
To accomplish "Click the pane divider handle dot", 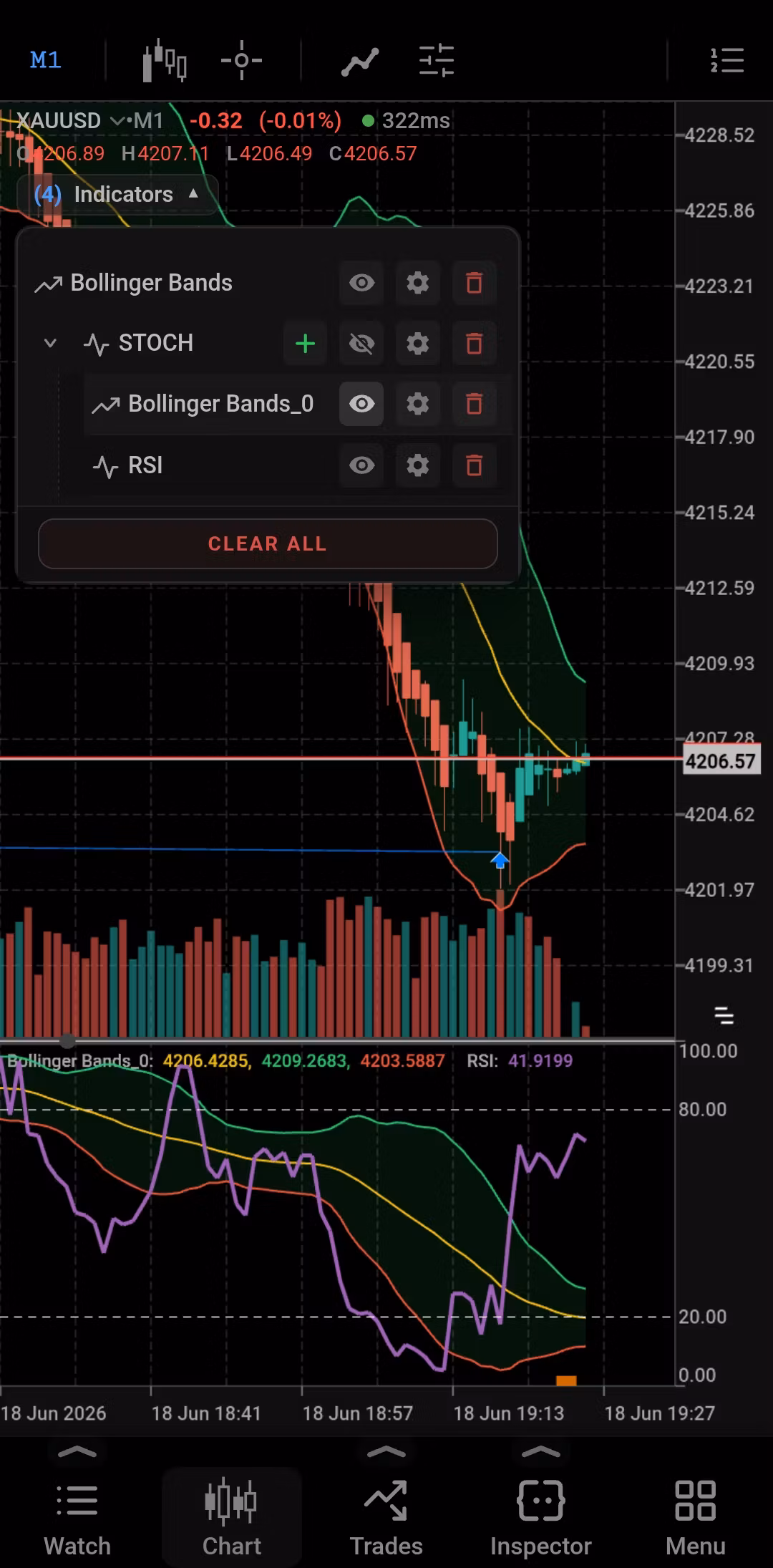I will point(67,1040).
